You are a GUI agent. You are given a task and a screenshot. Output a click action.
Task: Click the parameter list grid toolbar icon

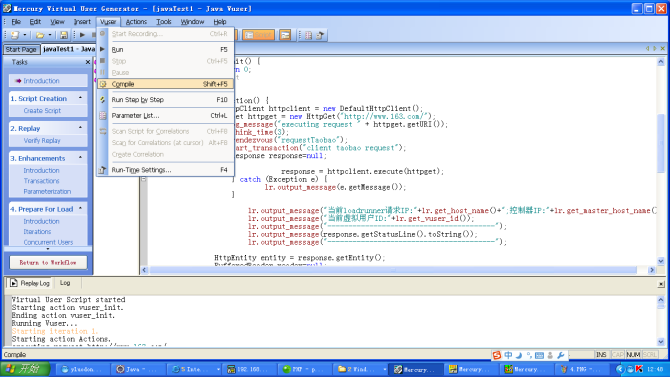click(x=309, y=35)
